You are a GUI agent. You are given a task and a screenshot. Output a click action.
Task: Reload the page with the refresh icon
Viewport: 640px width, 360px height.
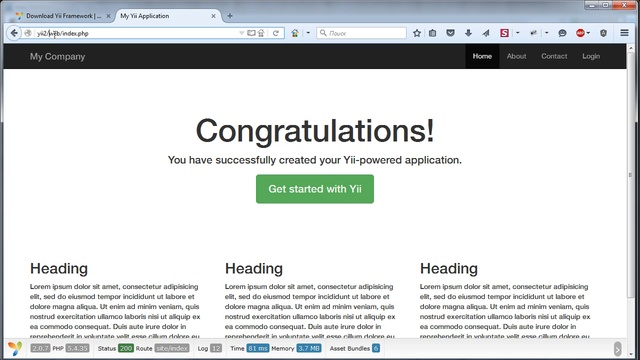(x=276, y=33)
